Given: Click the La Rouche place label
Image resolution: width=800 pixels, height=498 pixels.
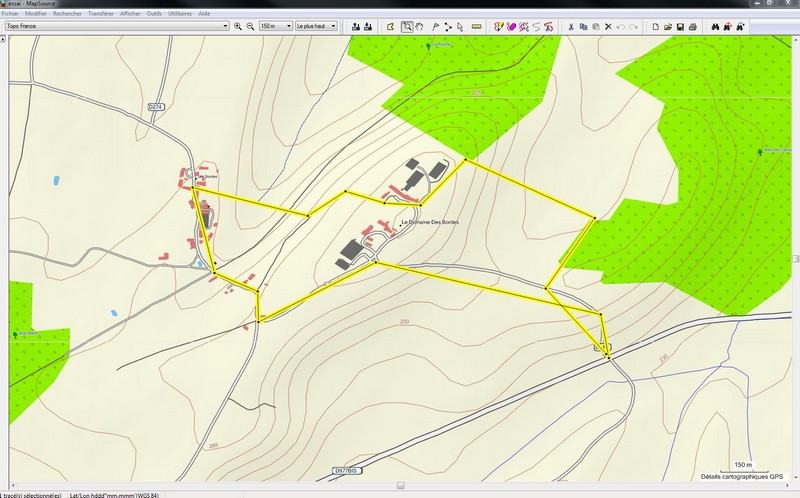Looking at the screenshot, I should [441, 44].
